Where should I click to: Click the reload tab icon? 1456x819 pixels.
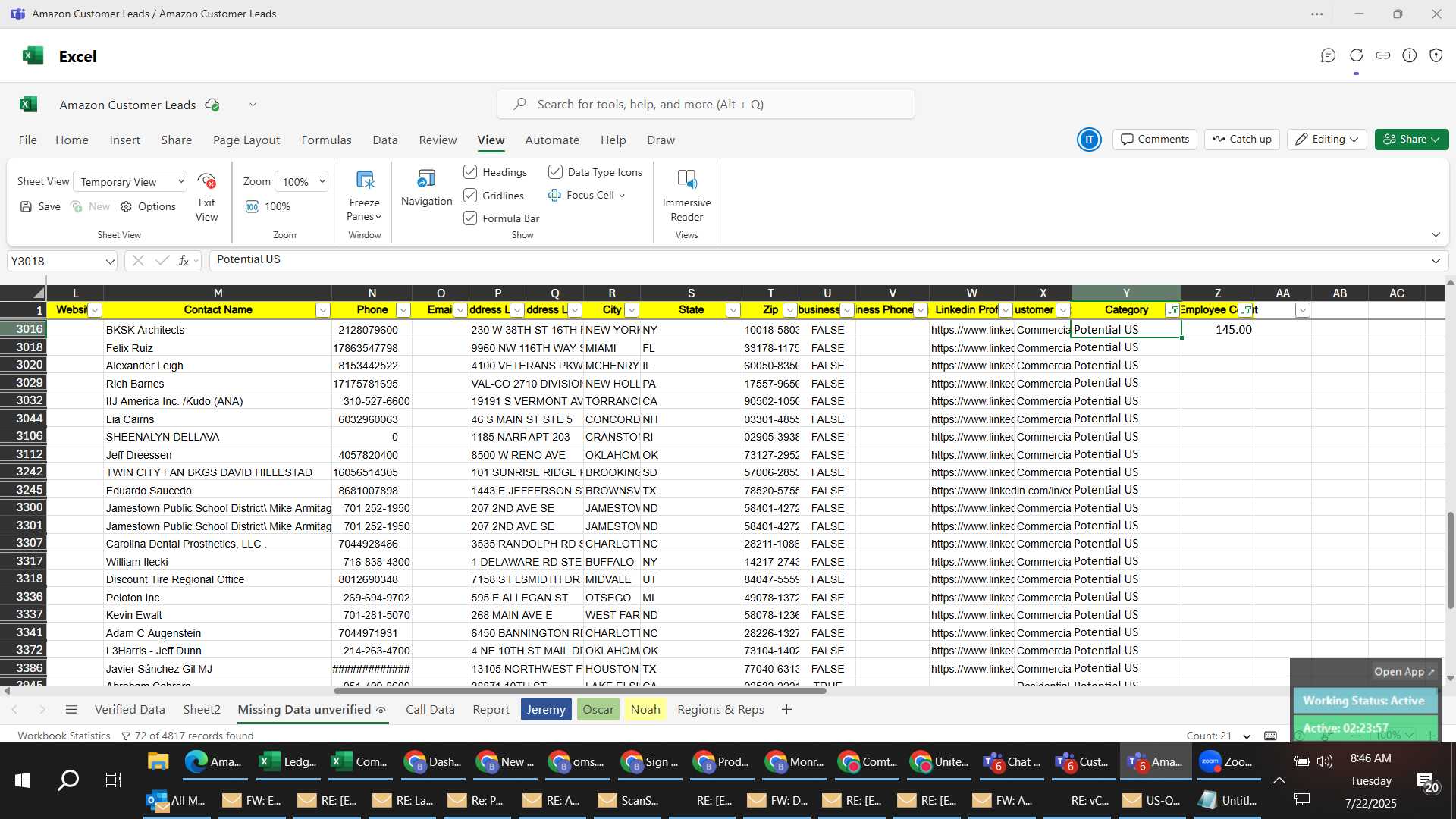pos(1356,55)
